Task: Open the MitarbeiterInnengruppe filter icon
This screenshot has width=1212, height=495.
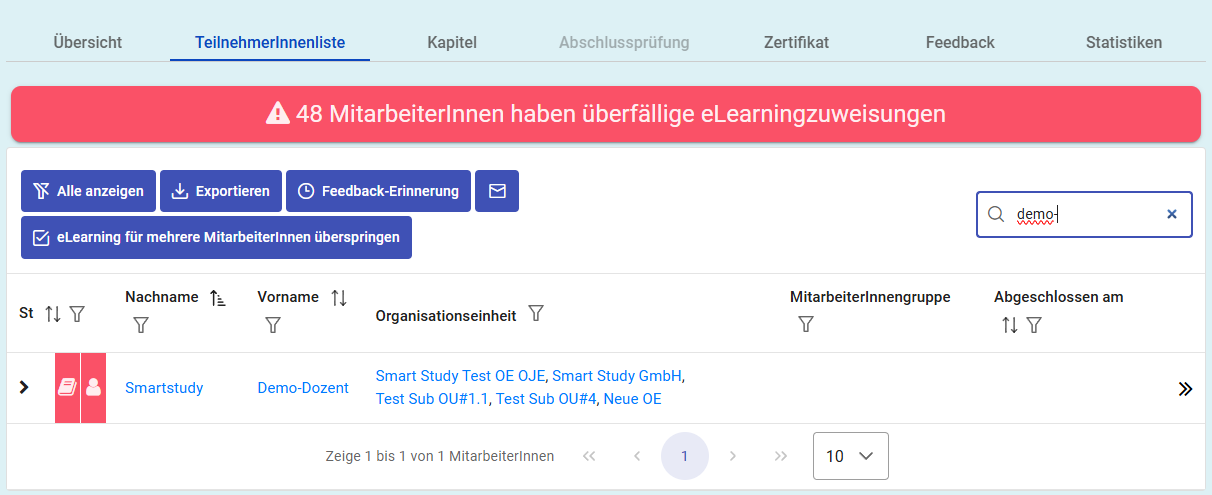Action: 806,324
